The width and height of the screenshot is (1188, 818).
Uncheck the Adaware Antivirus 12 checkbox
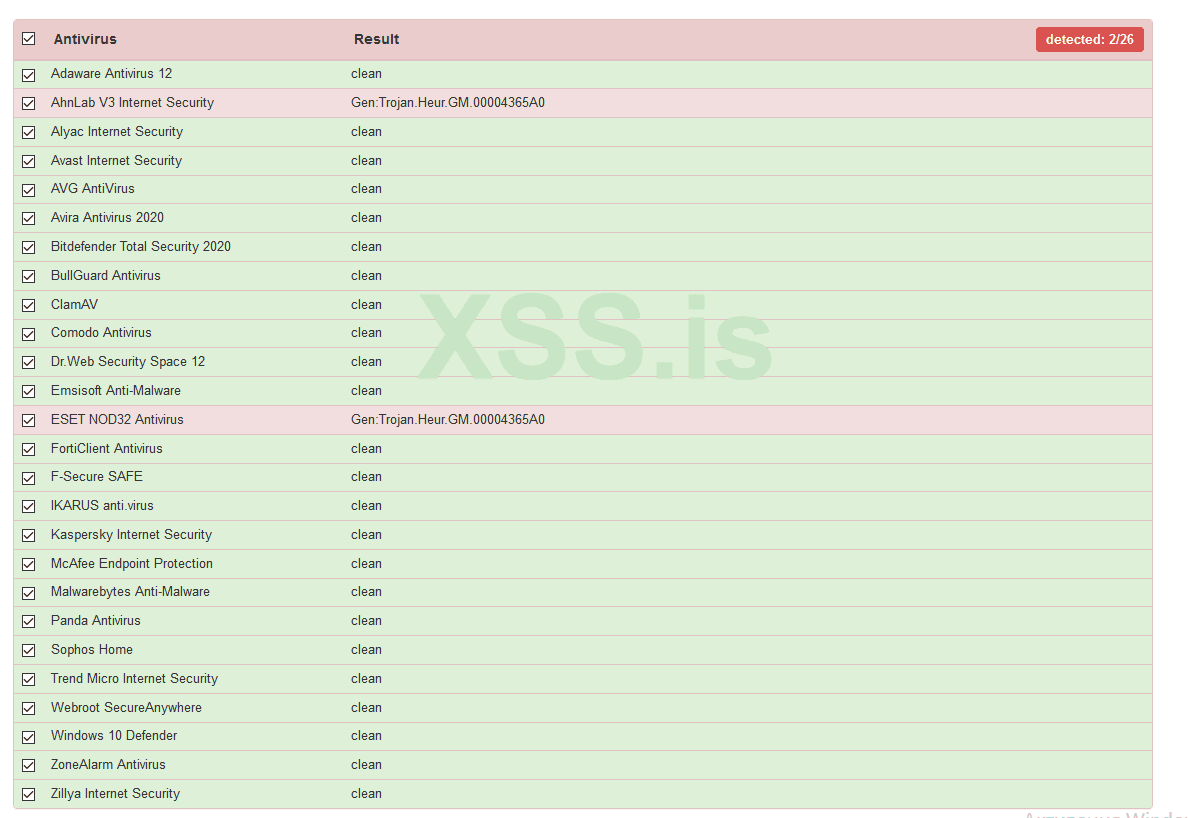click(29, 75)
